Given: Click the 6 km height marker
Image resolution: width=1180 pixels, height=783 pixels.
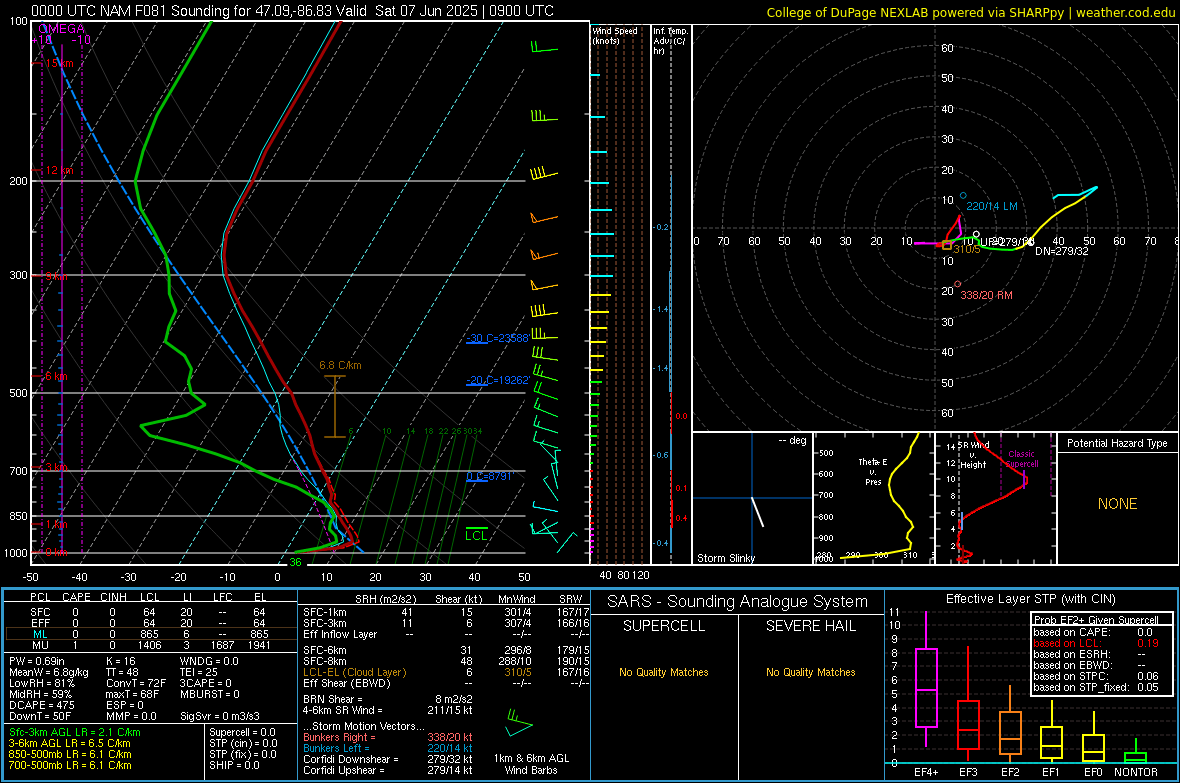Looking at the screenshot, I should click(56, 376).
